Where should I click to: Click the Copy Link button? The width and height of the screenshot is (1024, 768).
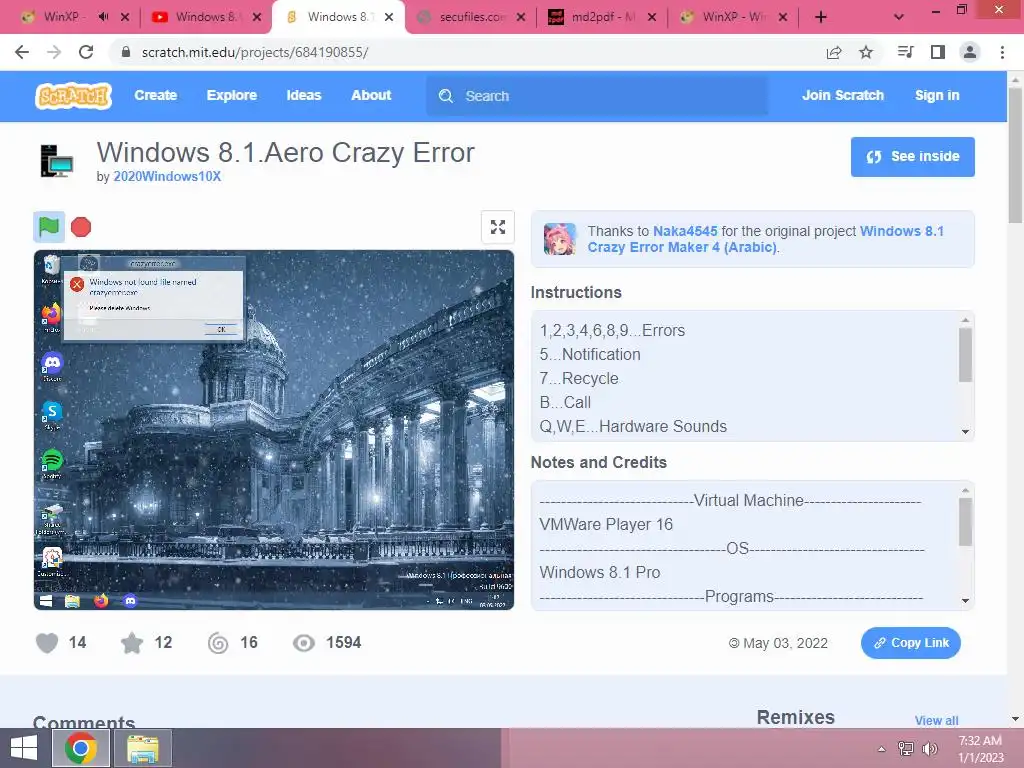click(910, 643)
